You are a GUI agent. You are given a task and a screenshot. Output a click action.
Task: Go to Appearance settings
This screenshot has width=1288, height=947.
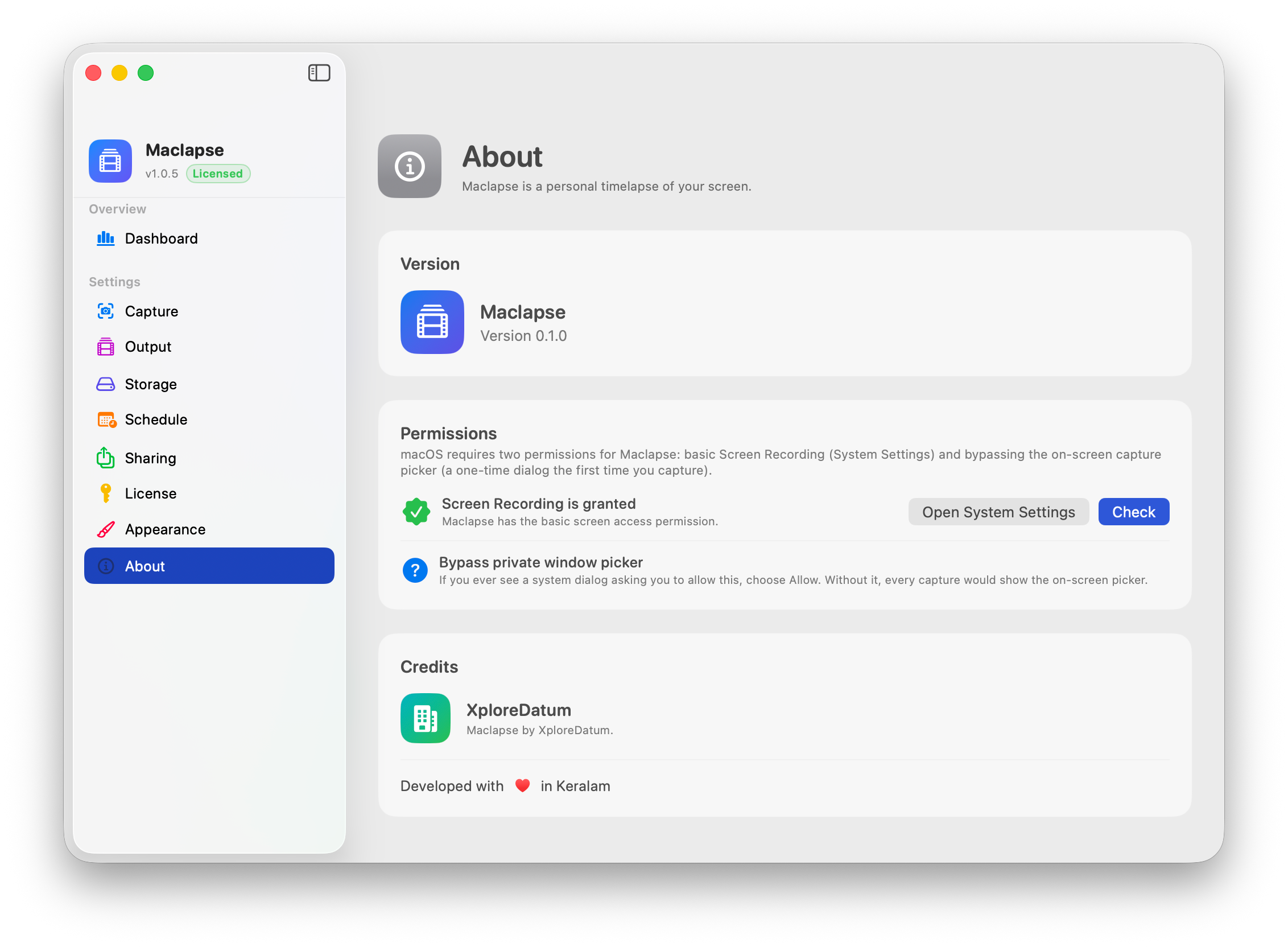[209, 529]
